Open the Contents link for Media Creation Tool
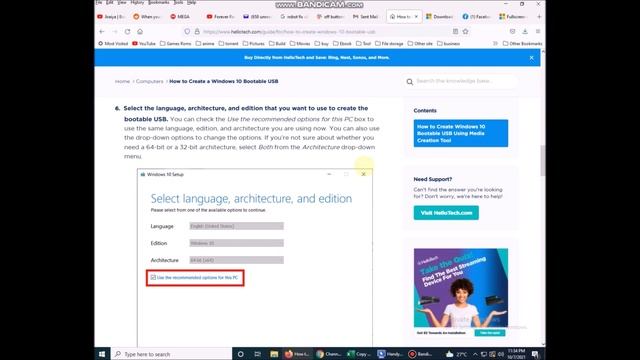This screenshot has height=360, width=640. click(461, 133)
